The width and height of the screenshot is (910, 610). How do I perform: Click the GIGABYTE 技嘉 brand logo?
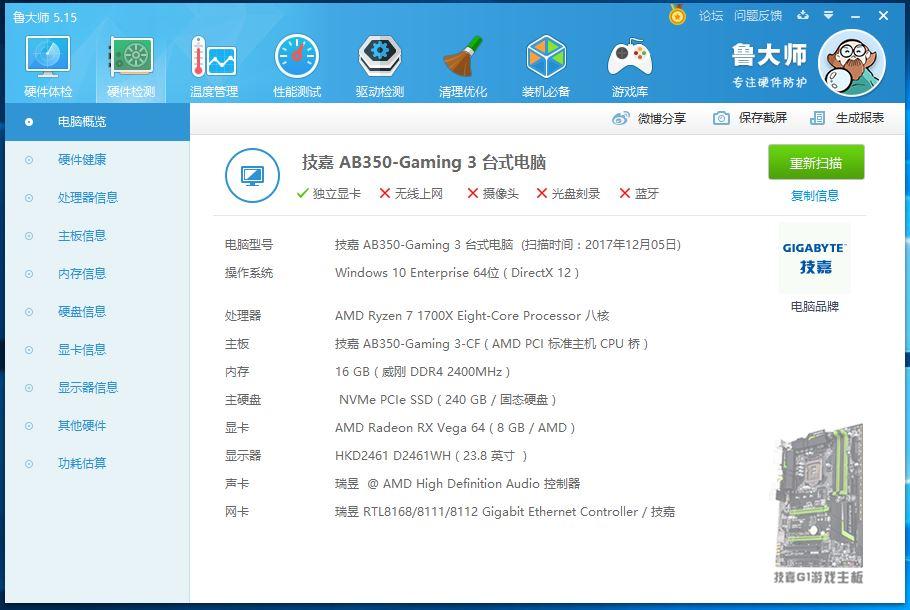coord(815,258)
